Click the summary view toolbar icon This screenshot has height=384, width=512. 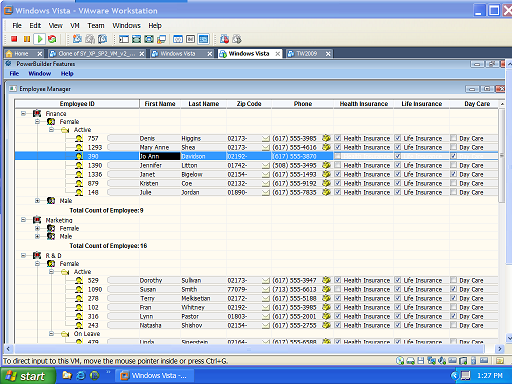(178, 39)
